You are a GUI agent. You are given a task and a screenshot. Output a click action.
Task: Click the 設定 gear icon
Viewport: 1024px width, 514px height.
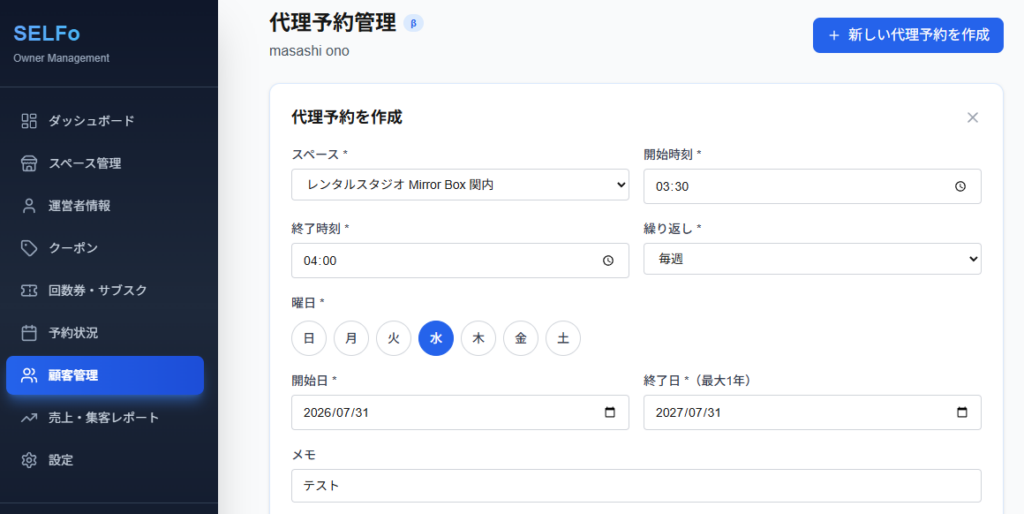click(29, 460)
